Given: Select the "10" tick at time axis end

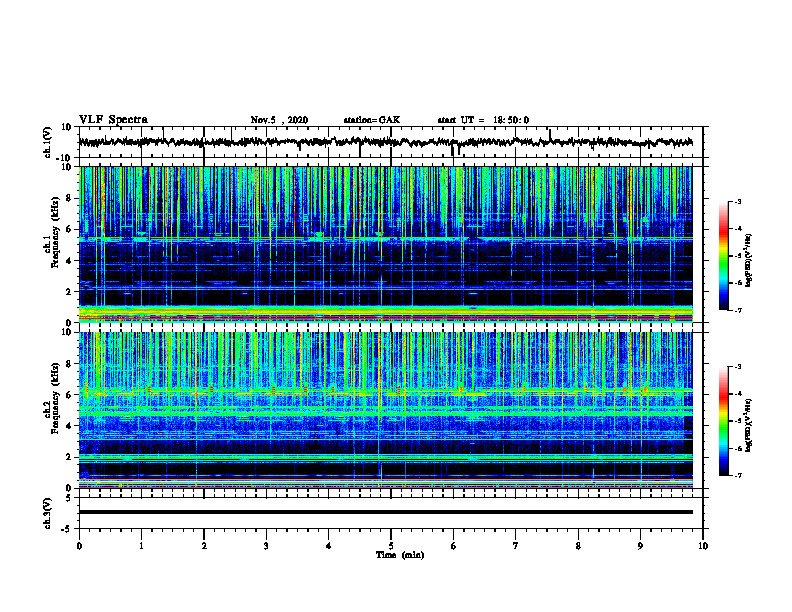Looking at the screenshot, I should pyautogui.click(x=703, y=546).
